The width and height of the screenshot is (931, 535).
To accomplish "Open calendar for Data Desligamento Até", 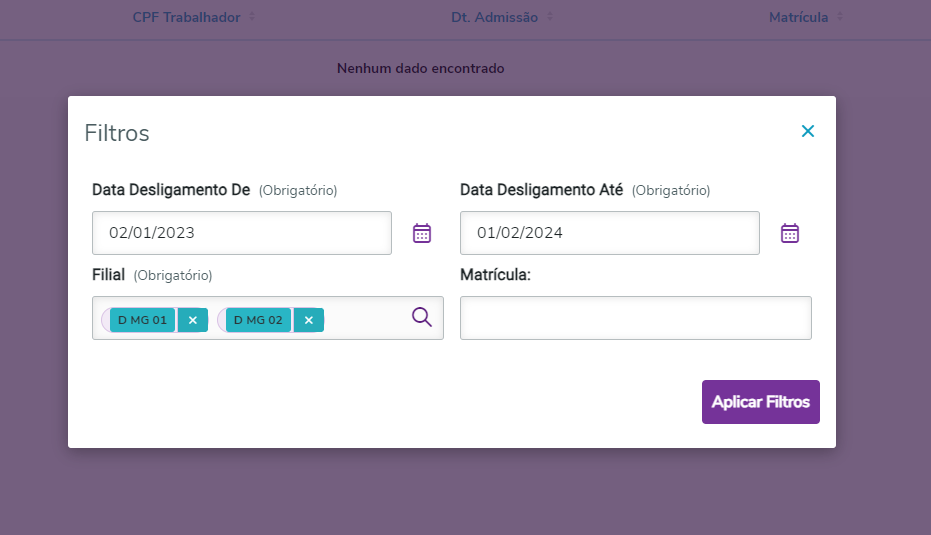I will point(790,233).
